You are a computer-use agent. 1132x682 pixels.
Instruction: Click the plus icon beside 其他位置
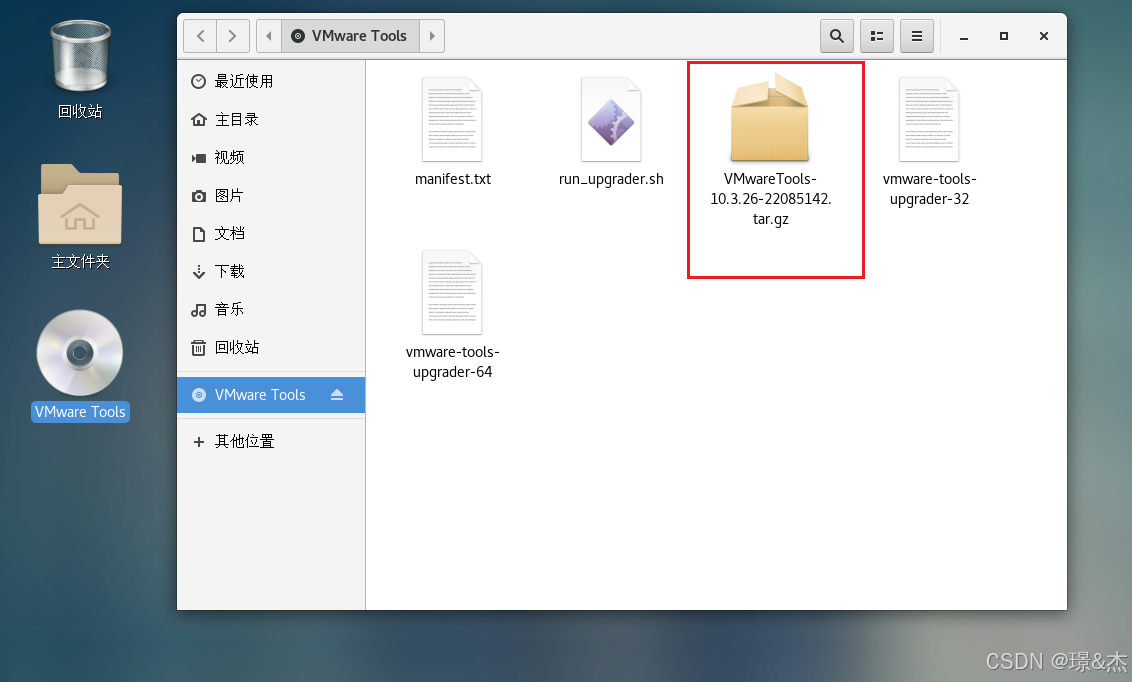[x=199, y=442]
